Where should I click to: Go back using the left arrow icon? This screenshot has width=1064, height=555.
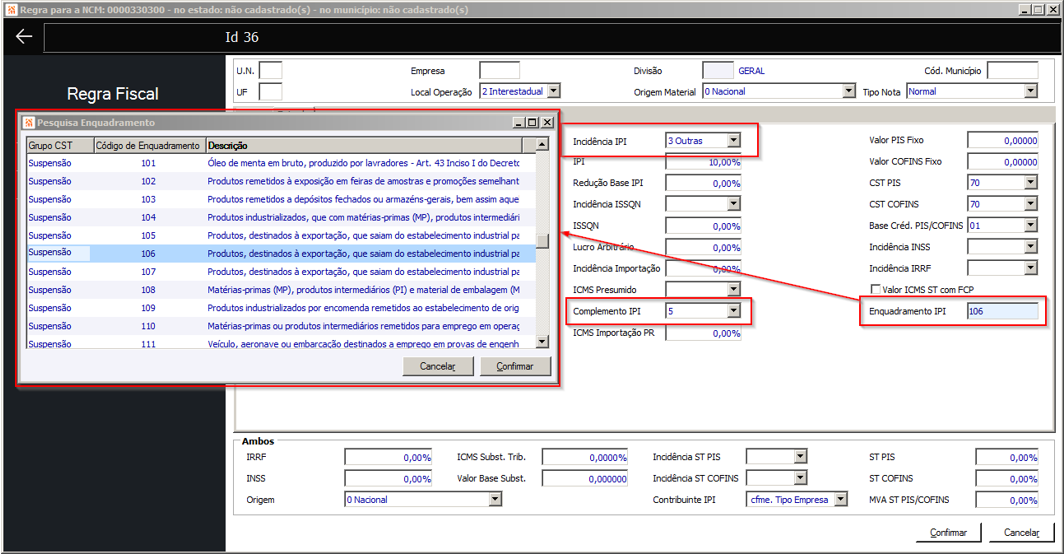[x=24, y=37]
